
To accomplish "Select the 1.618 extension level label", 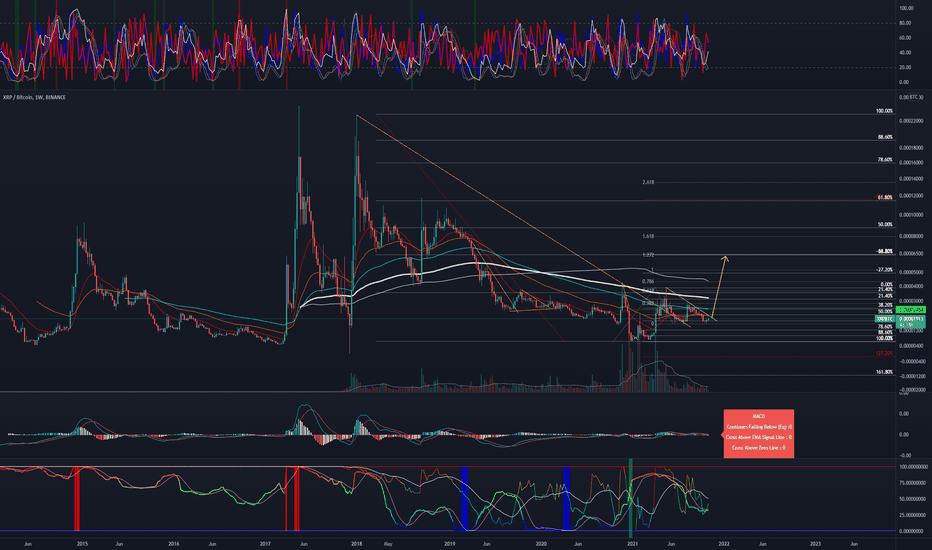I will (648, 236).
